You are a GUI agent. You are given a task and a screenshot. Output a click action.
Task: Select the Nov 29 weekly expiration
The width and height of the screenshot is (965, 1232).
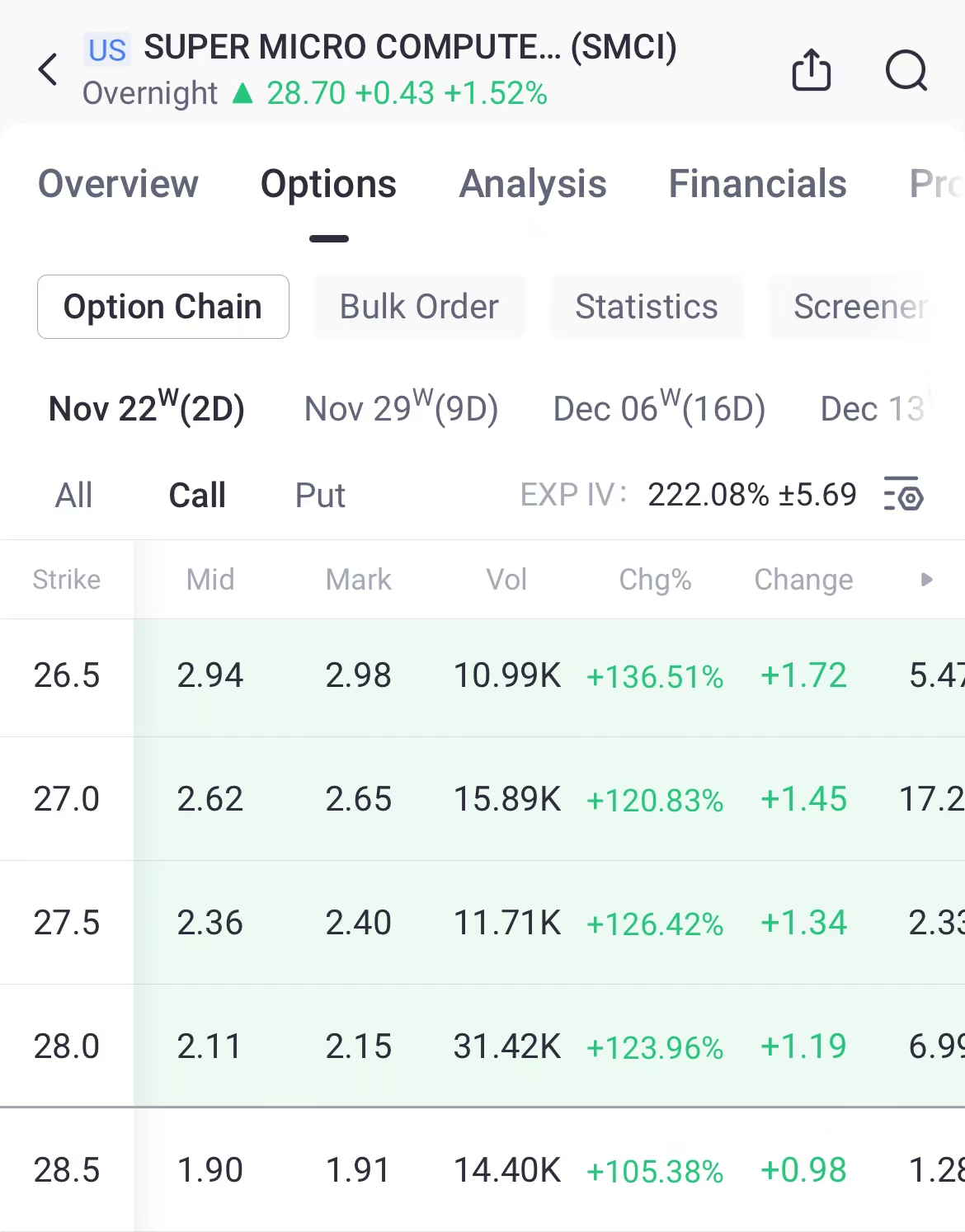401,408
